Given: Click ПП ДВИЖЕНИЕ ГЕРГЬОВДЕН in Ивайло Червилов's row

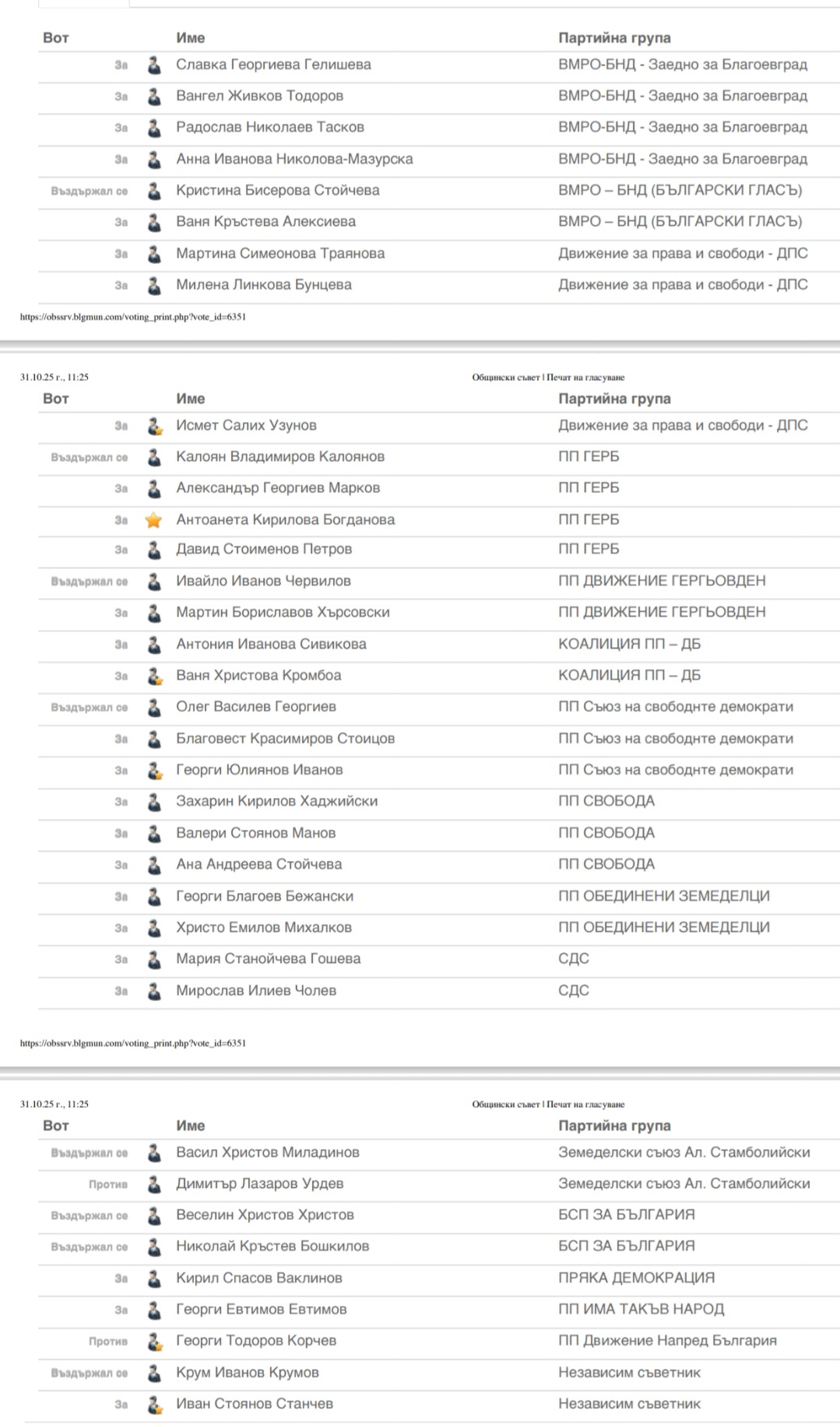Looking at the screenshot, I should point(662,581).
